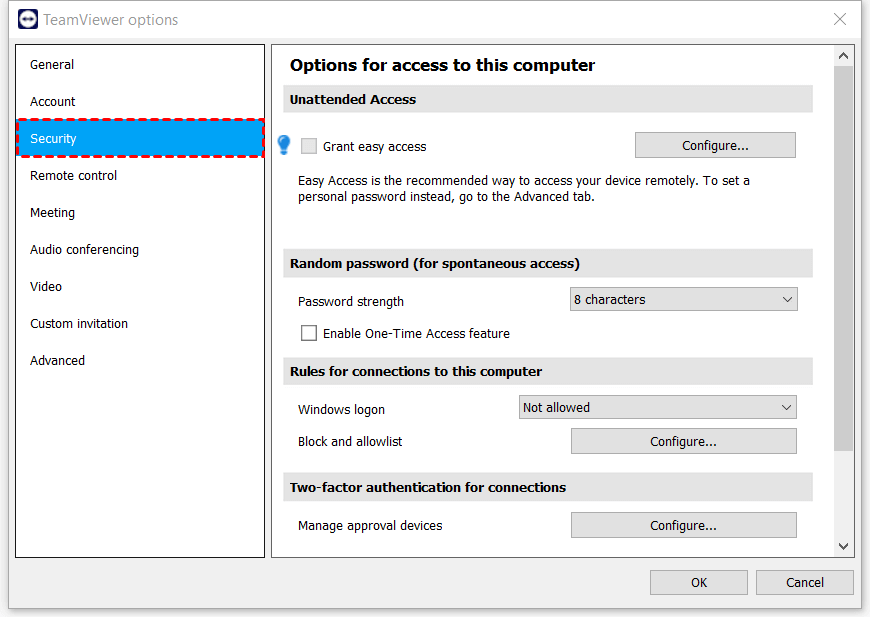870x617 pixels.
Task: Click the blue lightbulb hint icon
Action: coord(284,145)
